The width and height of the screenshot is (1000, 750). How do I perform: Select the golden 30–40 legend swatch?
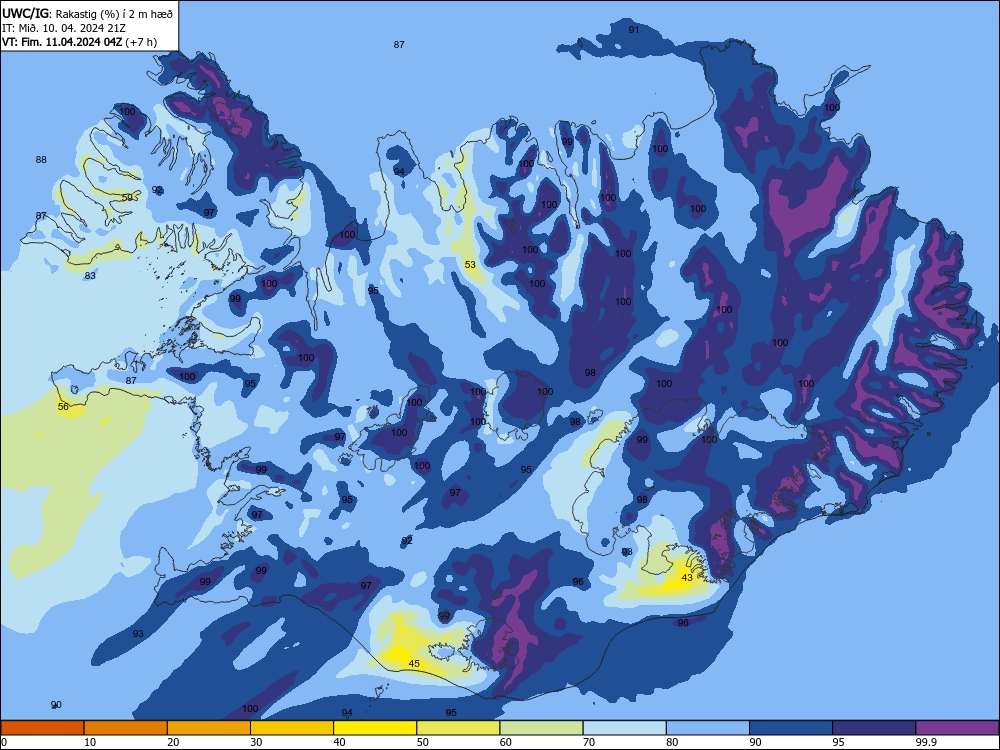(292, 728)
